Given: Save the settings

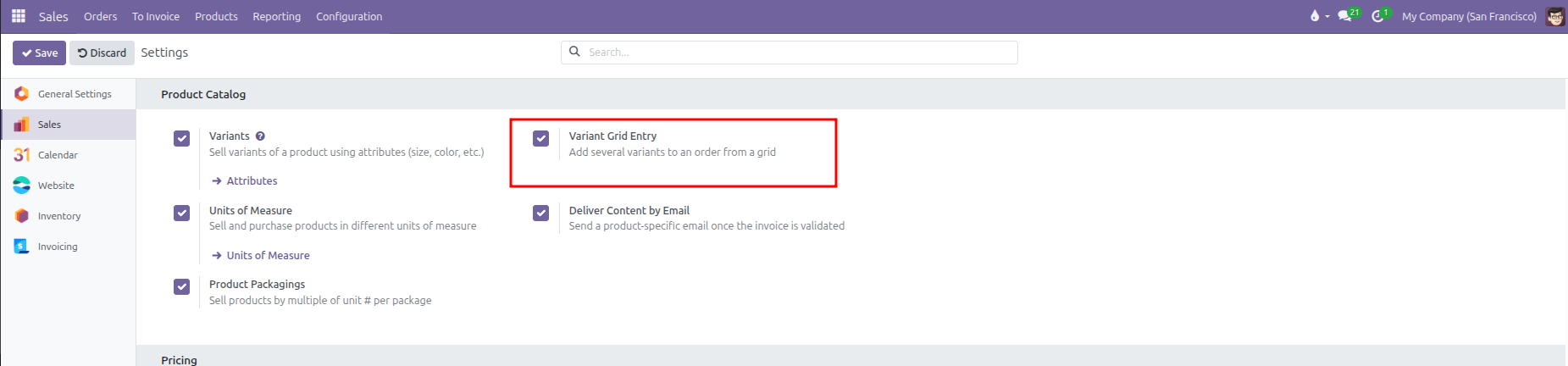Looking at the screenshot, I should coord(40,53).
